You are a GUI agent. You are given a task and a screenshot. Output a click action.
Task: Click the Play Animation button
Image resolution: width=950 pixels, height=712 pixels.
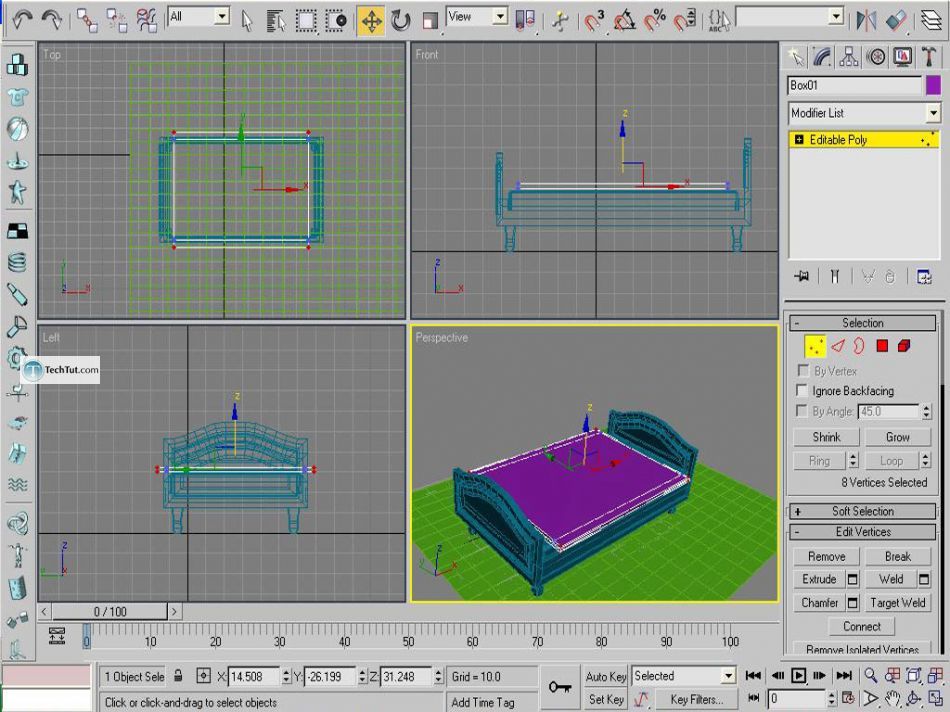pyautogui.click(x=799, y=675)
